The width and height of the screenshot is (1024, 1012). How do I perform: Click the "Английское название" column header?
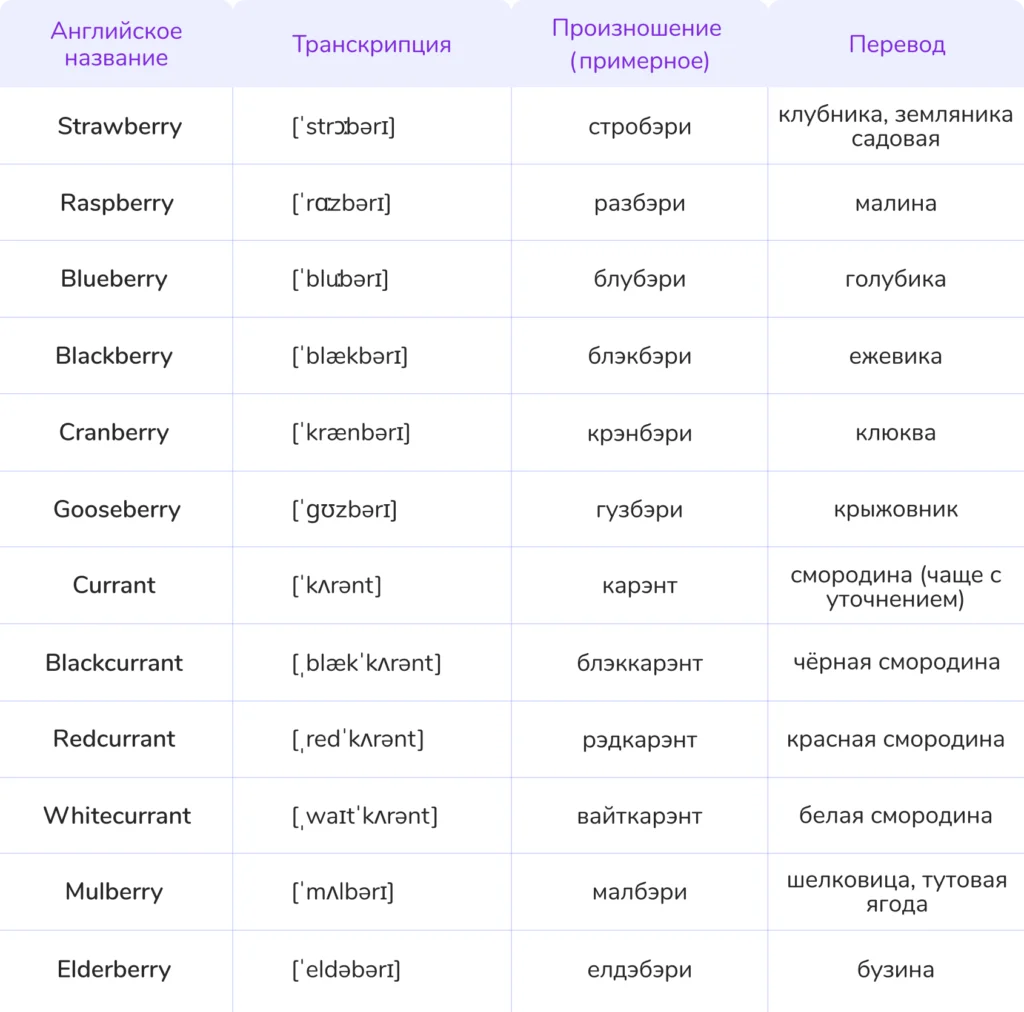116,44
